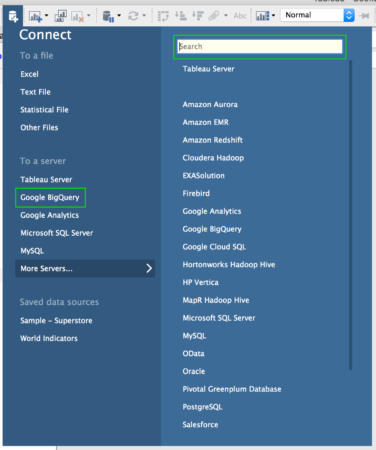Select Microsoft SQL Server in the server list

click(219, 318)
